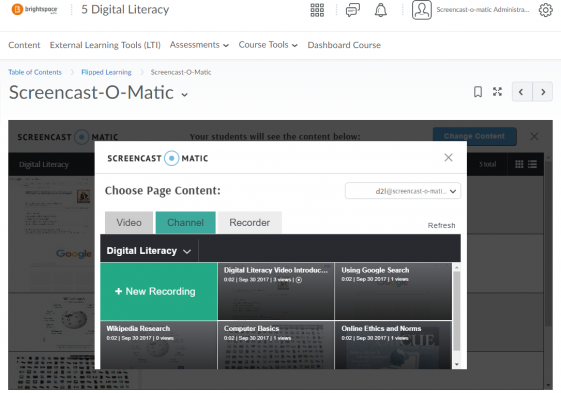This screenshot has width=561, height=393.
Task: Open External Learning Tools (LTI)
Action: [105, 45]
